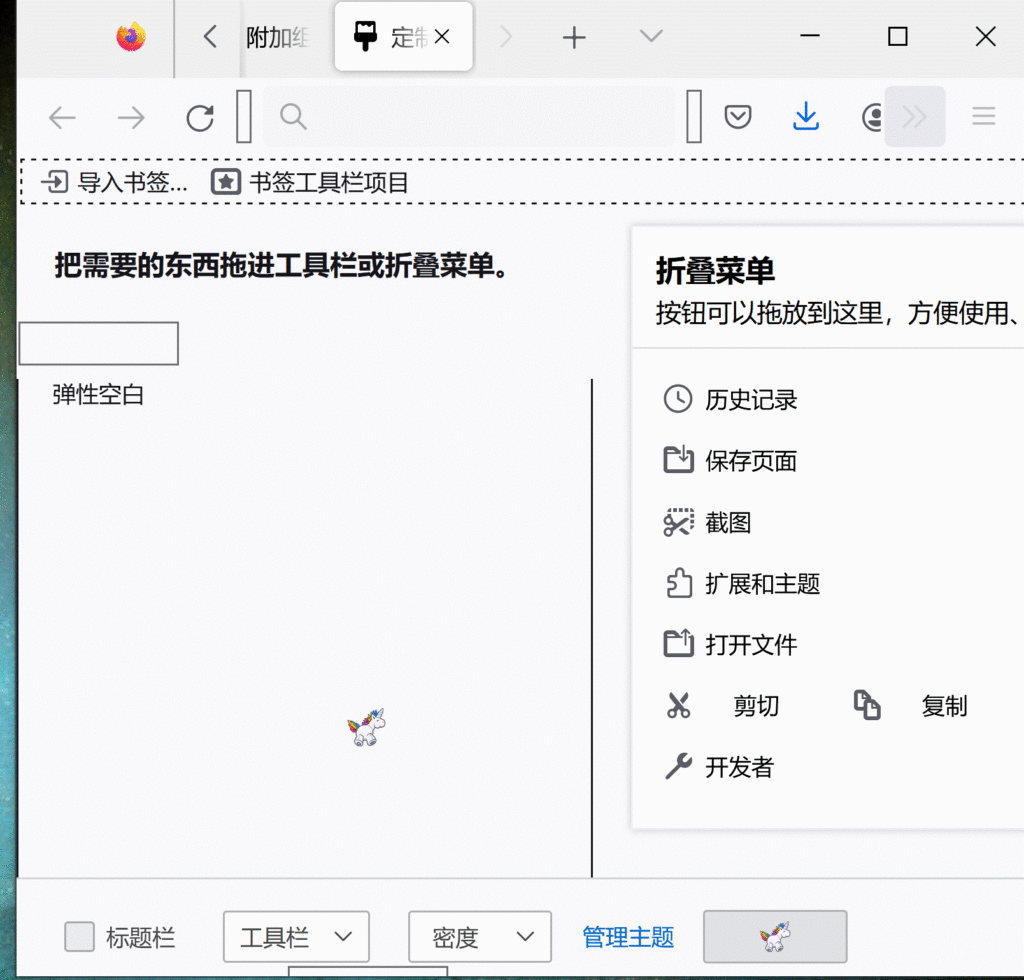Click the Pocket save icon in toolbar
This screenshot has height=980, width=1024.
(x=738, y=116)
